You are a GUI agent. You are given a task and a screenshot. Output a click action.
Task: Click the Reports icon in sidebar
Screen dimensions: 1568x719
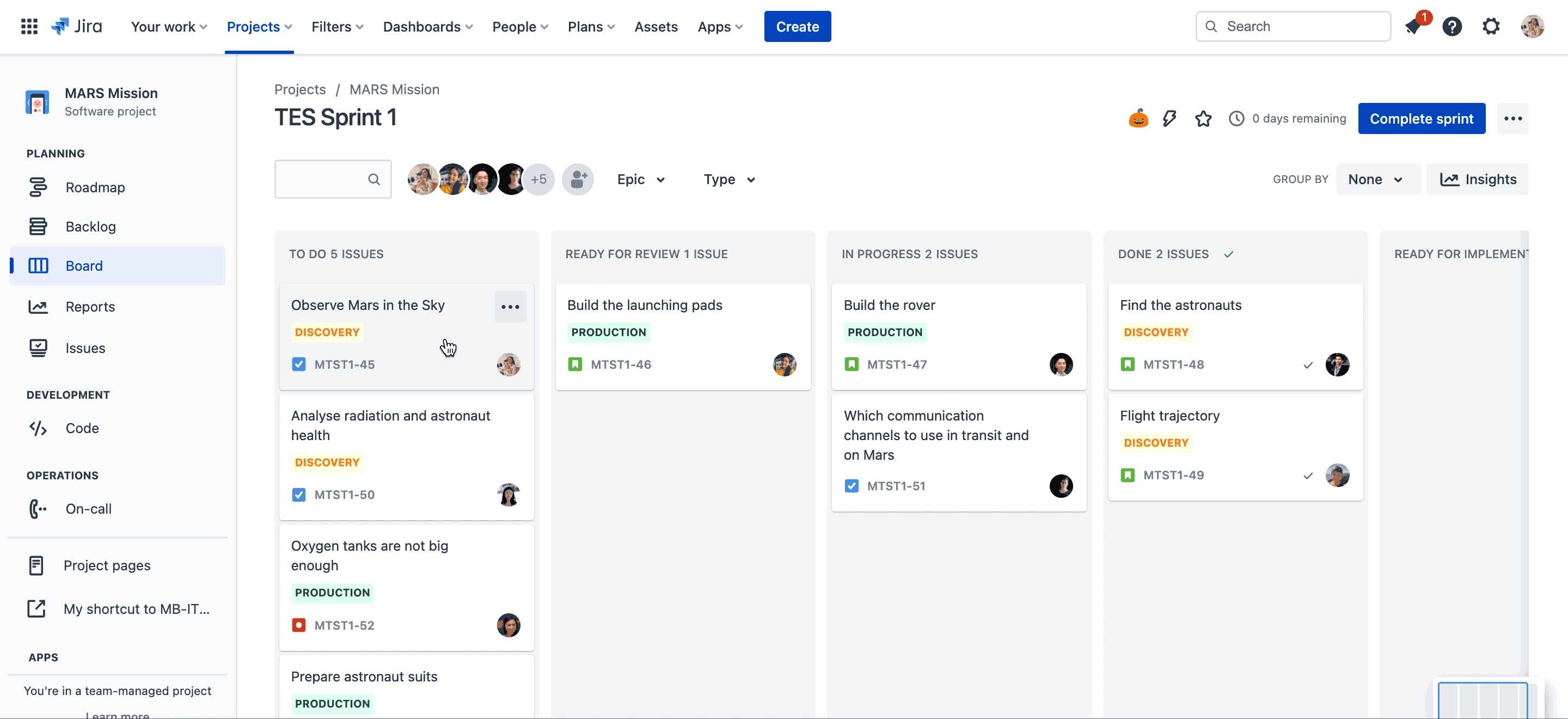(x=37, y=307)
